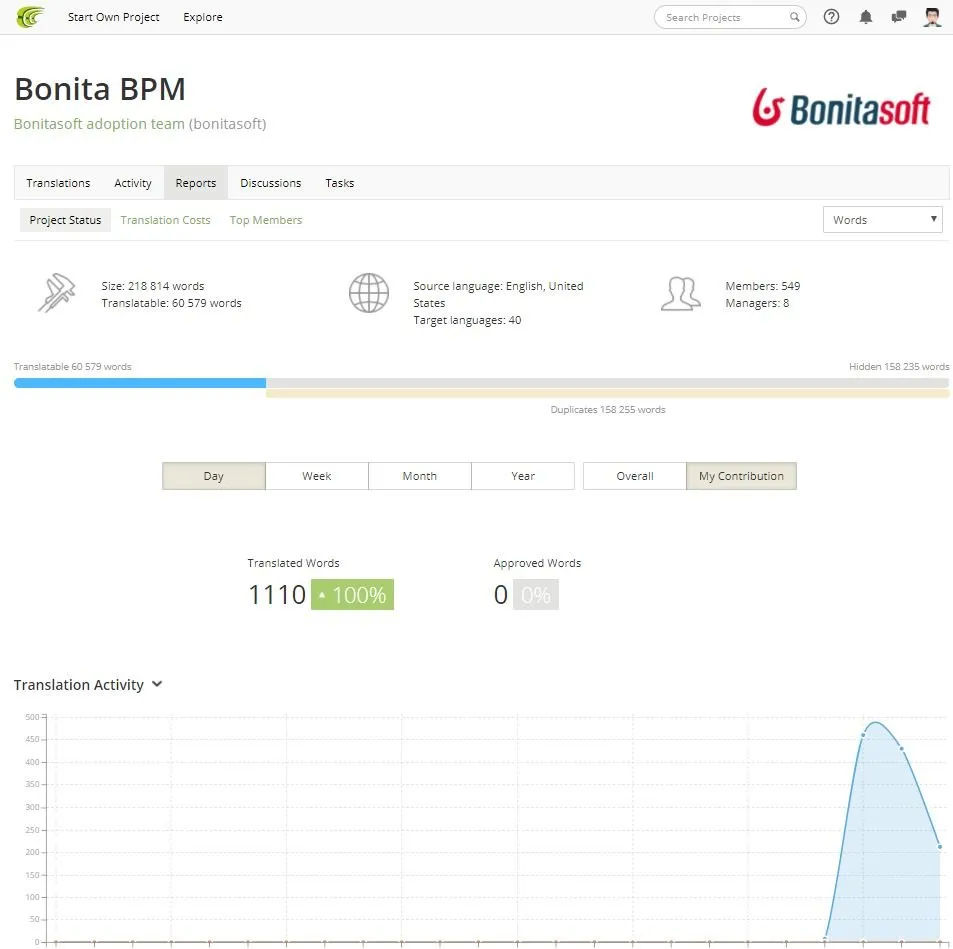The height and width of the screenshot is (949, 953).
Task: Click the search magnifier icon
Action: coord(794,17)
